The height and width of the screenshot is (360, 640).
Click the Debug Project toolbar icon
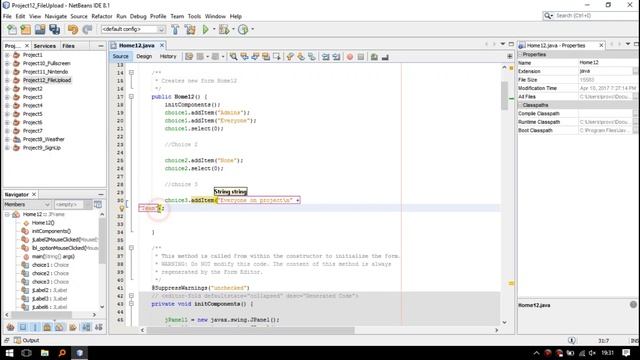(224, 29)
